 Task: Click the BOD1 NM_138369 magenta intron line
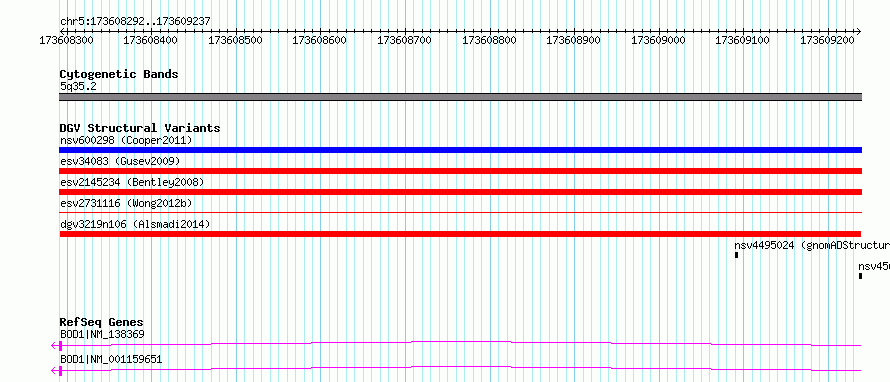click(461, 343)
